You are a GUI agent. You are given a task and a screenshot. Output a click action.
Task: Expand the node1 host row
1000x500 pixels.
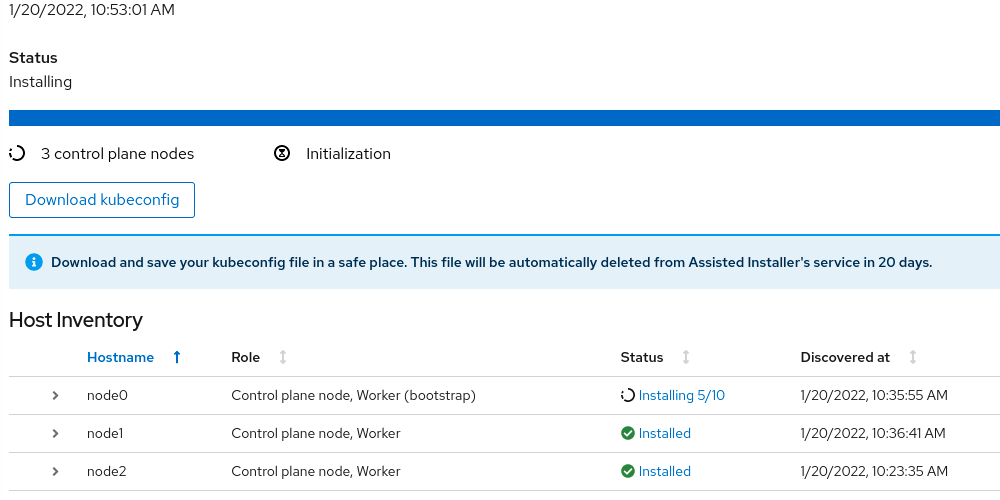[56, 433]
